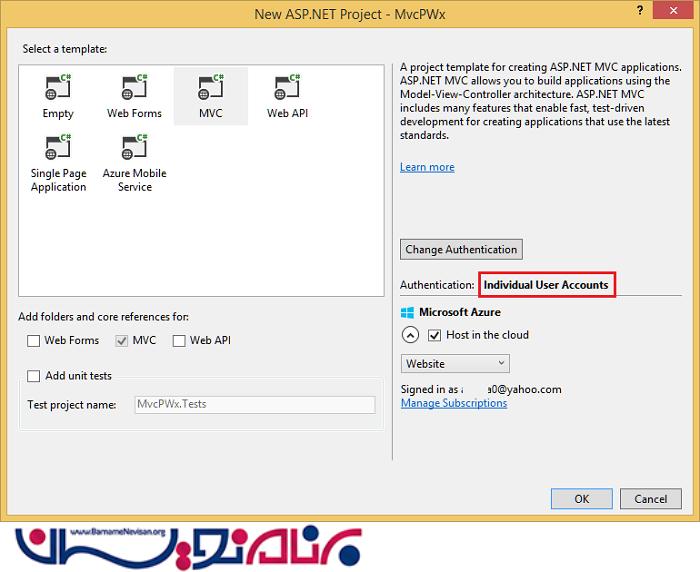Viewport: 700px width, 572px height.
Task: Click the 'Microsoft Azure' heading text
Action: (460, 312)
